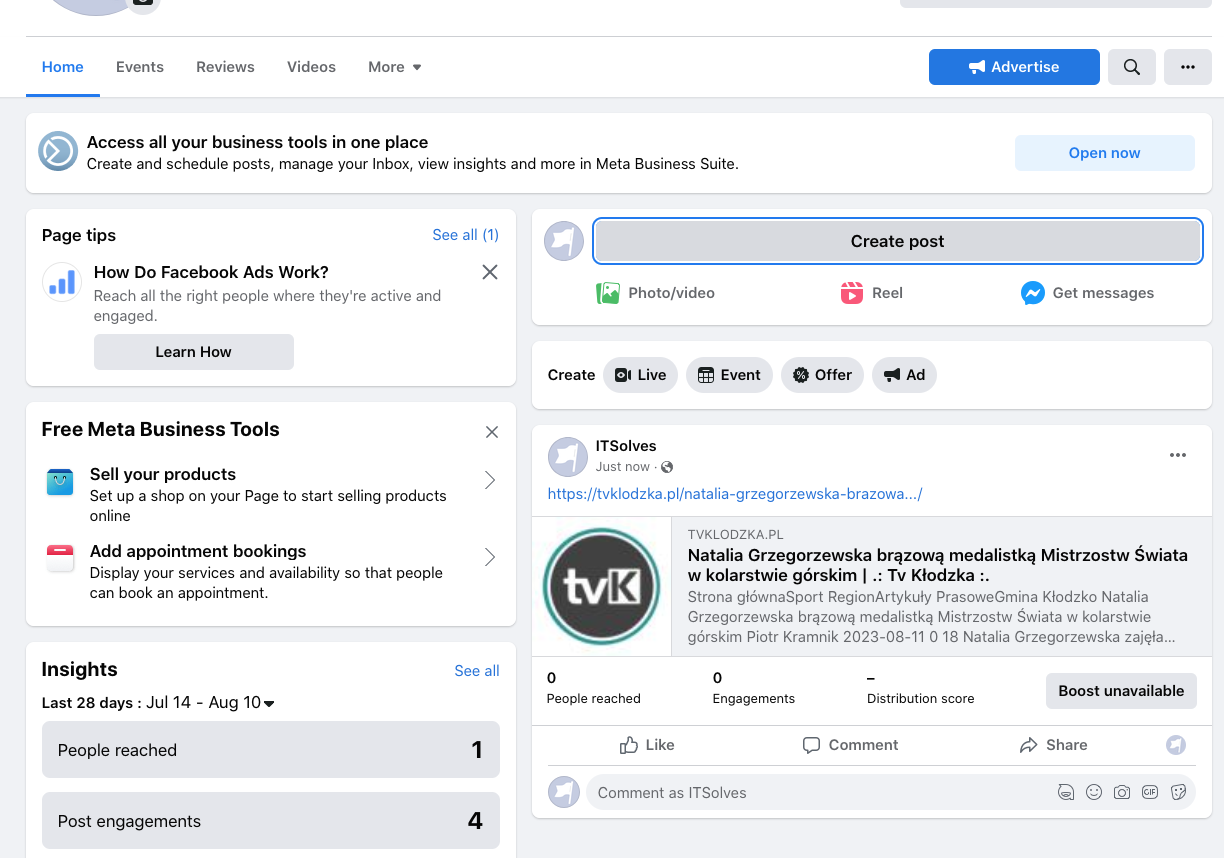Click the Boost unavailable button
Screen dimensions: 1224x858
1121,691
